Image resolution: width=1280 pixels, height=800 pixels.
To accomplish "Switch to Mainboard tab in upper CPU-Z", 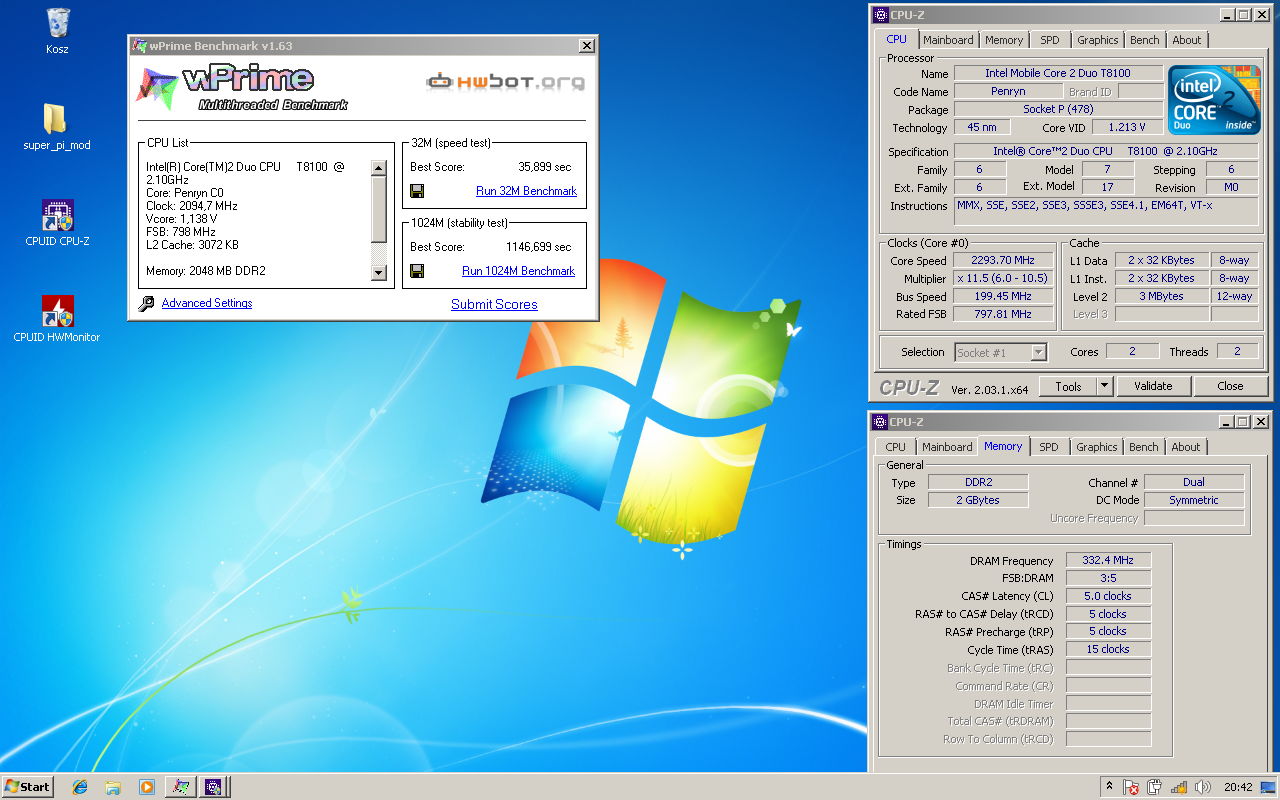I will click(948, 40).
